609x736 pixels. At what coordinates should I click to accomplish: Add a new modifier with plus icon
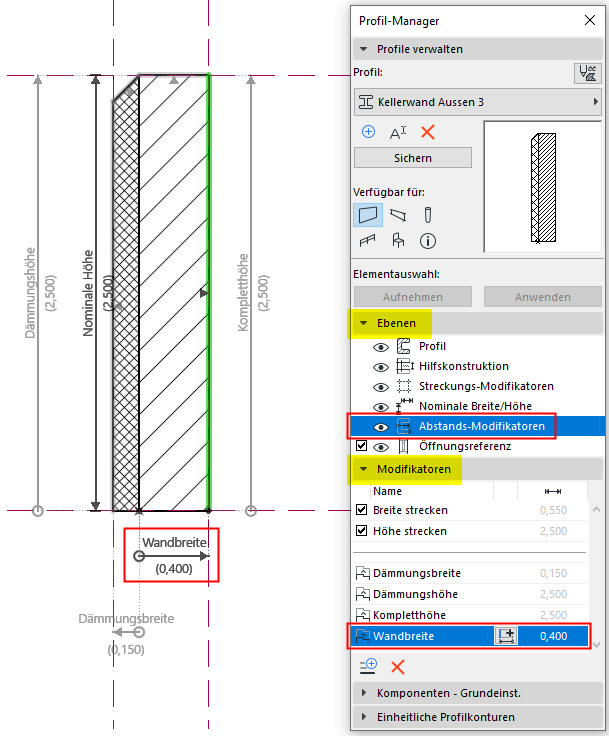coord(369,667)
